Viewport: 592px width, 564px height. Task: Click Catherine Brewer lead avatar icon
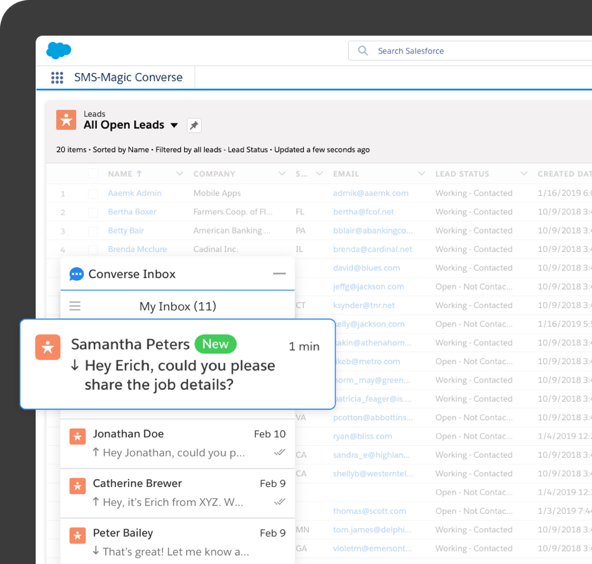(77, 486)
